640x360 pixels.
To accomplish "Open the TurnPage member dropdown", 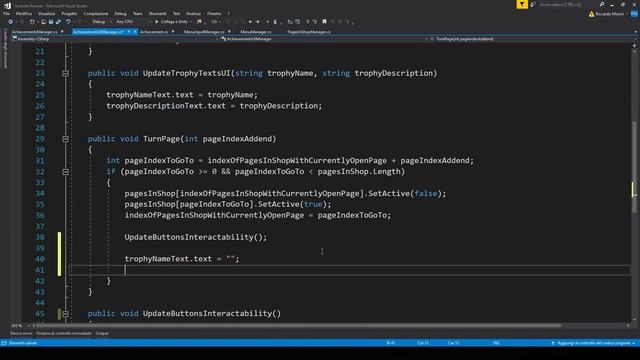I will [533, 39].
